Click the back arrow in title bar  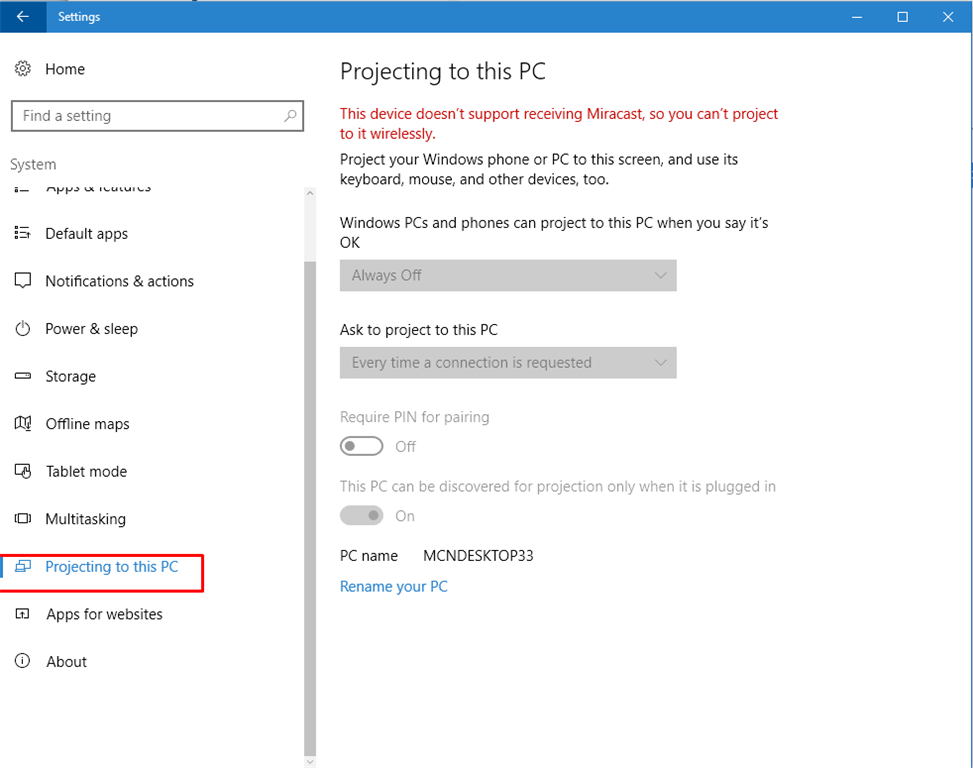click(x=22, y=17)
